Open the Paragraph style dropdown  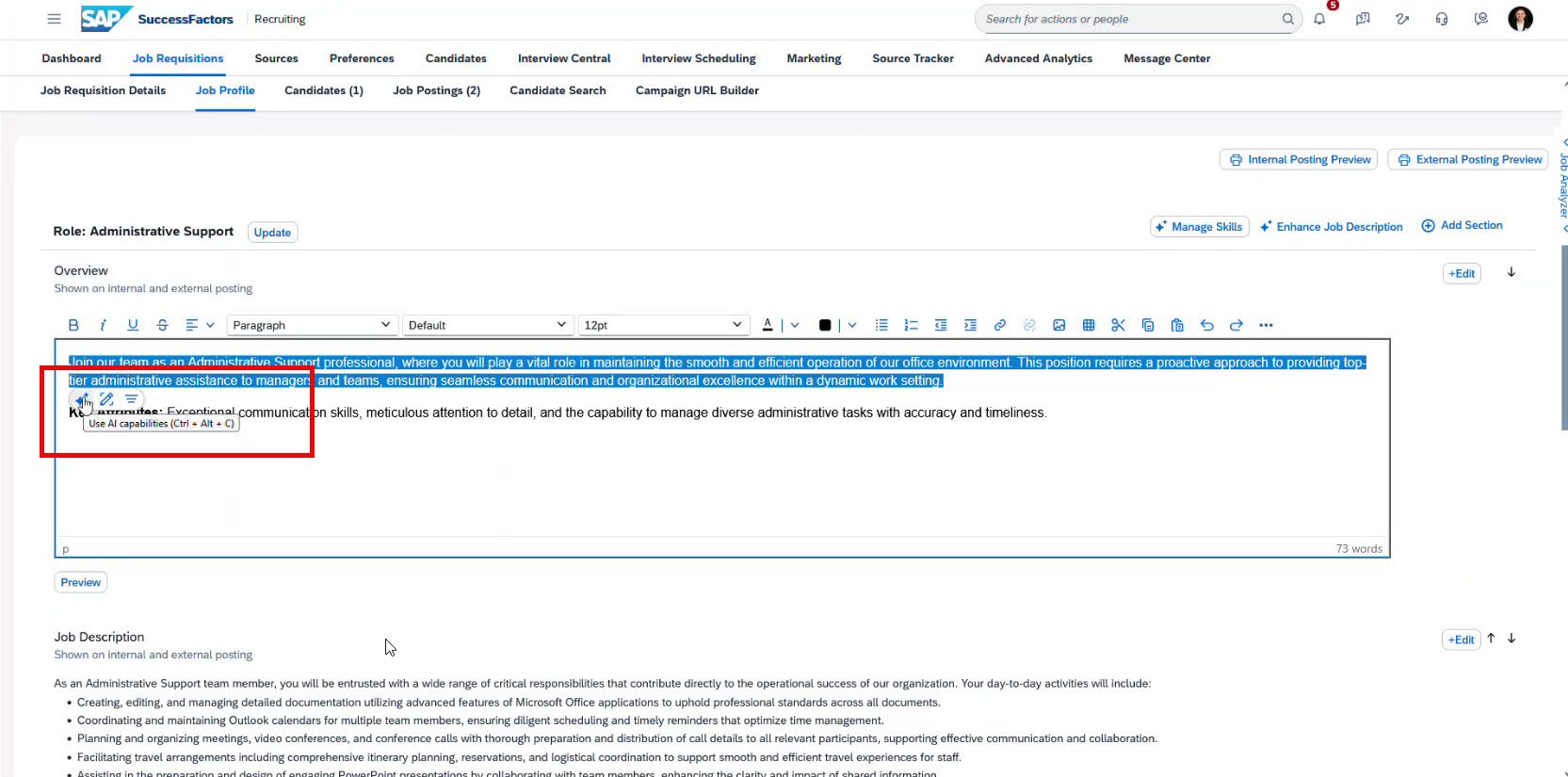click(311, 325)
